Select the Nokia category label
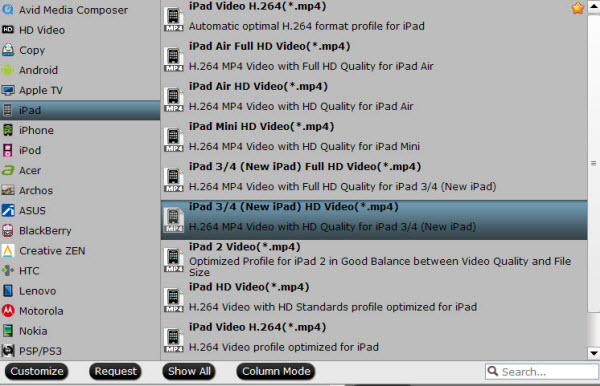 33,331
